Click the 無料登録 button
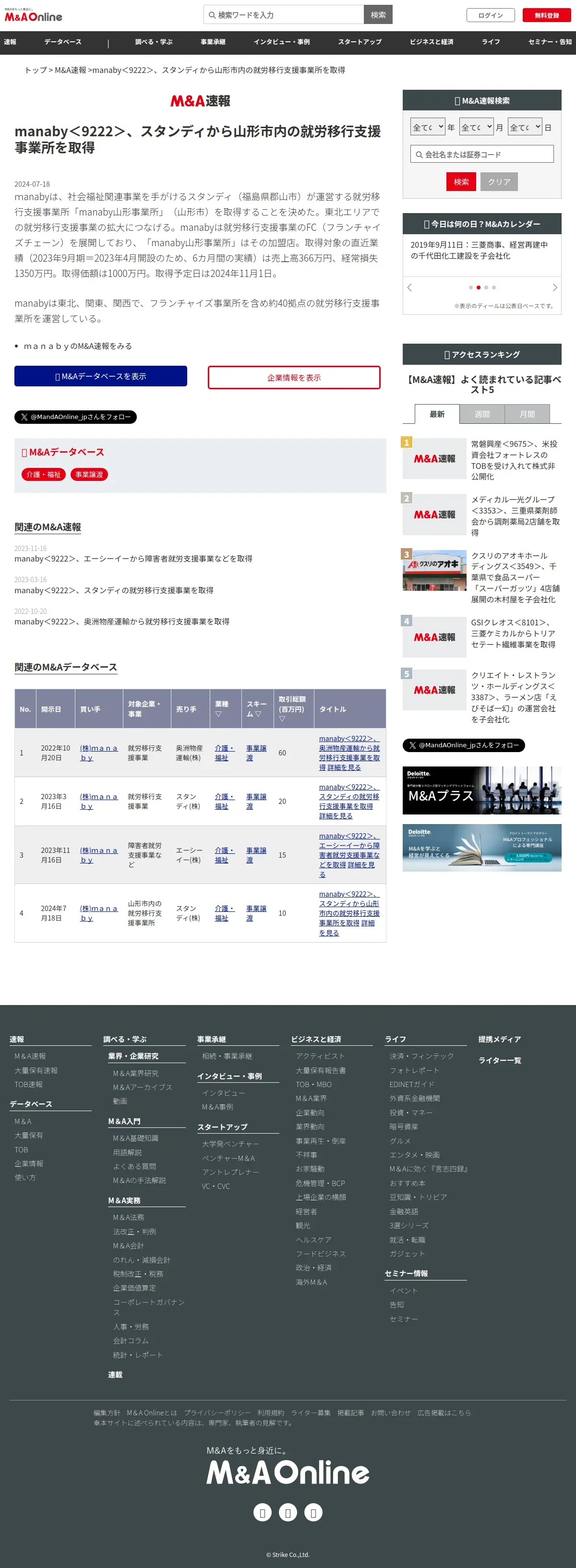 click(547, 15)
